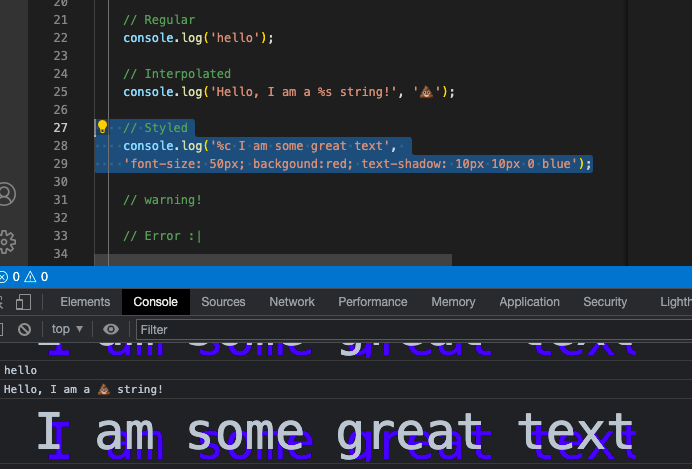
Task: Click the errors count icon in status bar
Action: (x=4, y=277)
